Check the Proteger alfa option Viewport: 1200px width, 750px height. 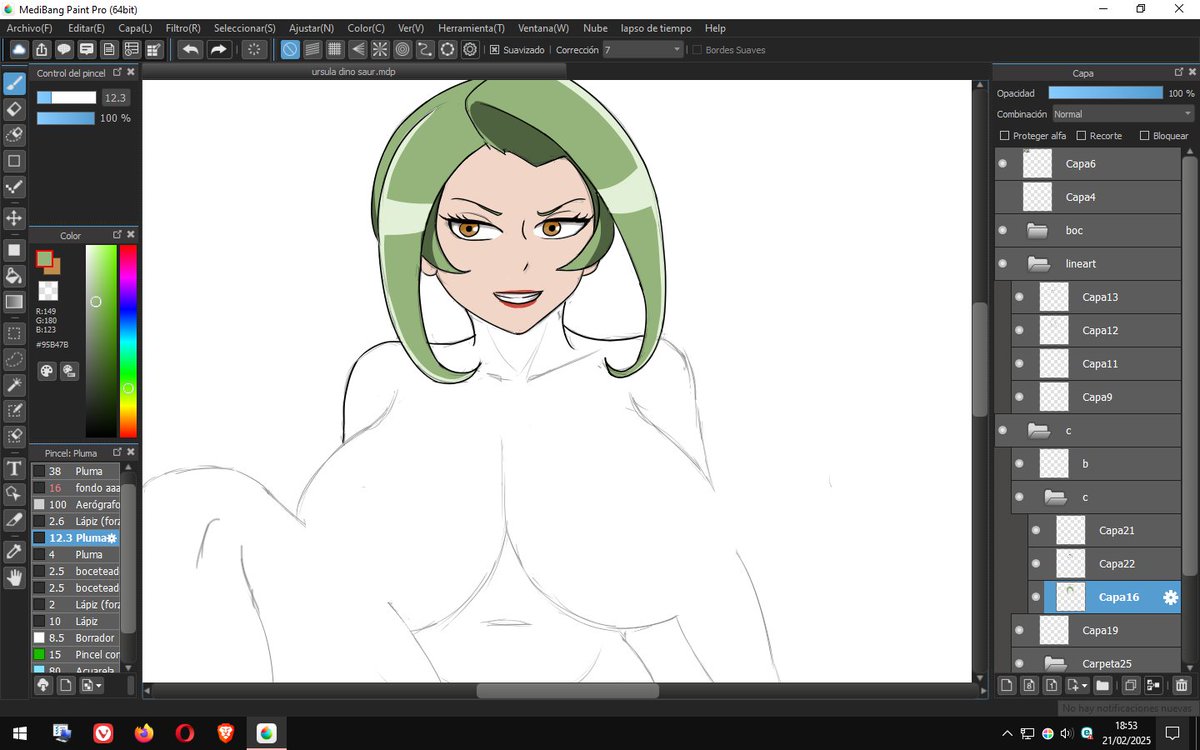pos(1005,135)
